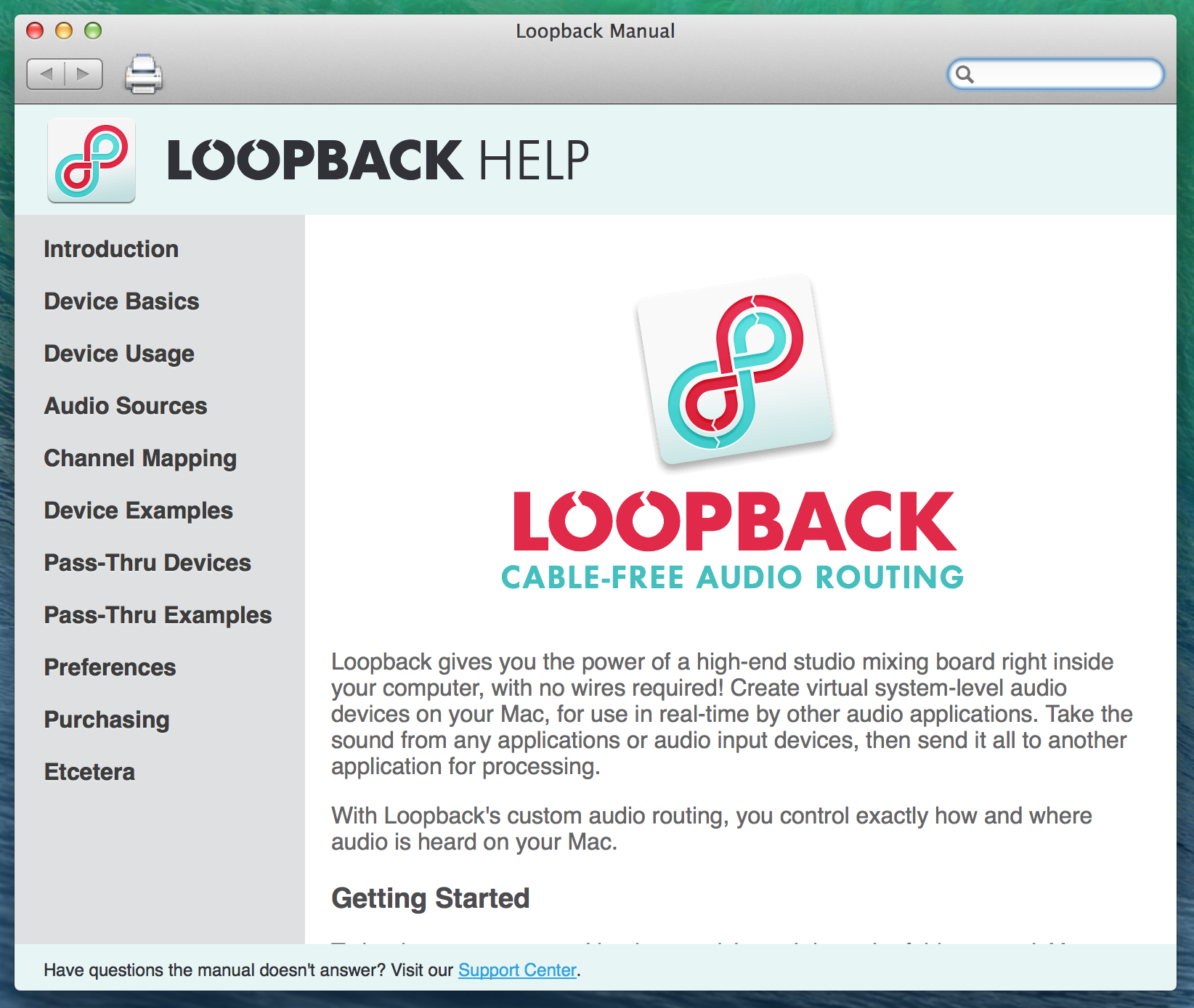Click the CABLE-FREE AUDIO ROUTING tagline
Screen dimensions: 1194x1008
click(733, 578)
